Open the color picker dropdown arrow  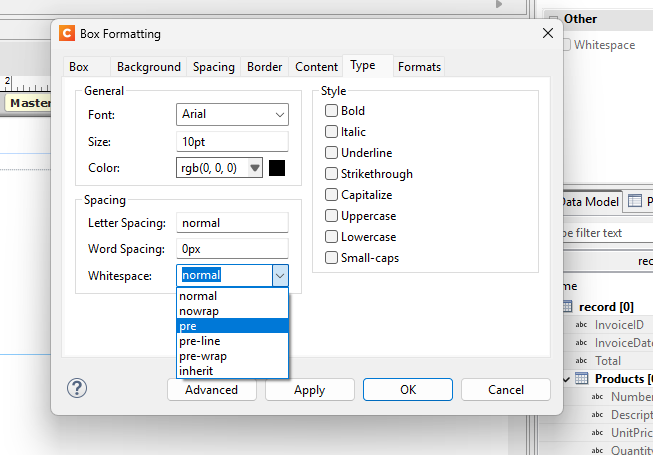point(255,168)
